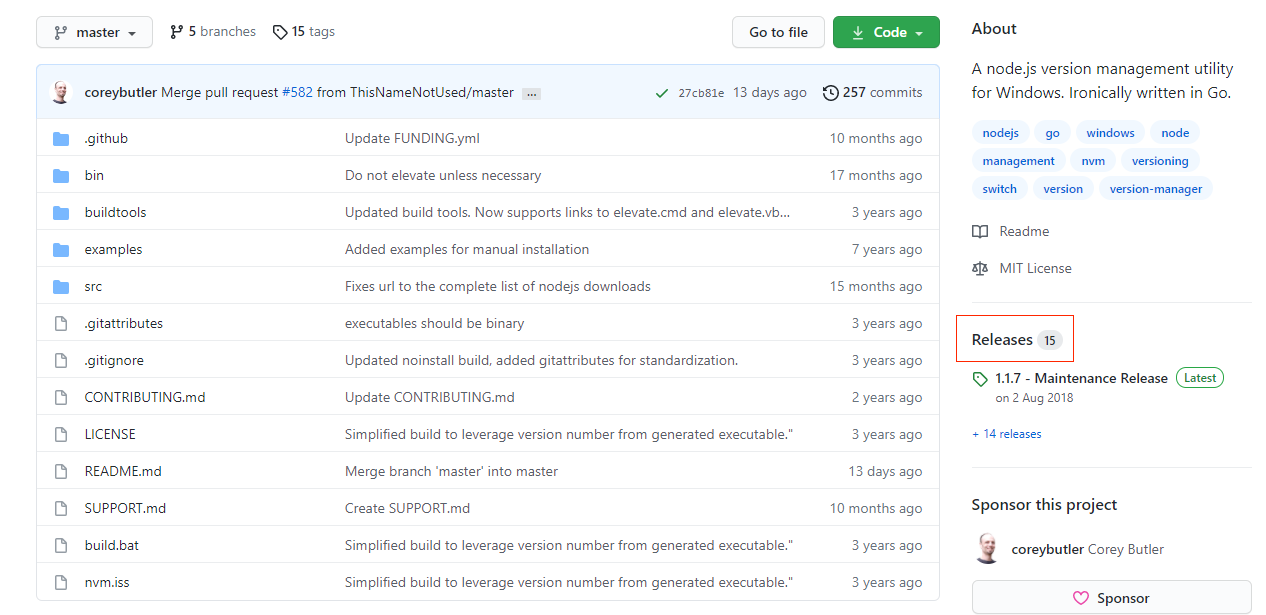Click the build.bat file icon
Image resolution: width=1266 pixels, height=615 pixels.
(x=61, y=546)
